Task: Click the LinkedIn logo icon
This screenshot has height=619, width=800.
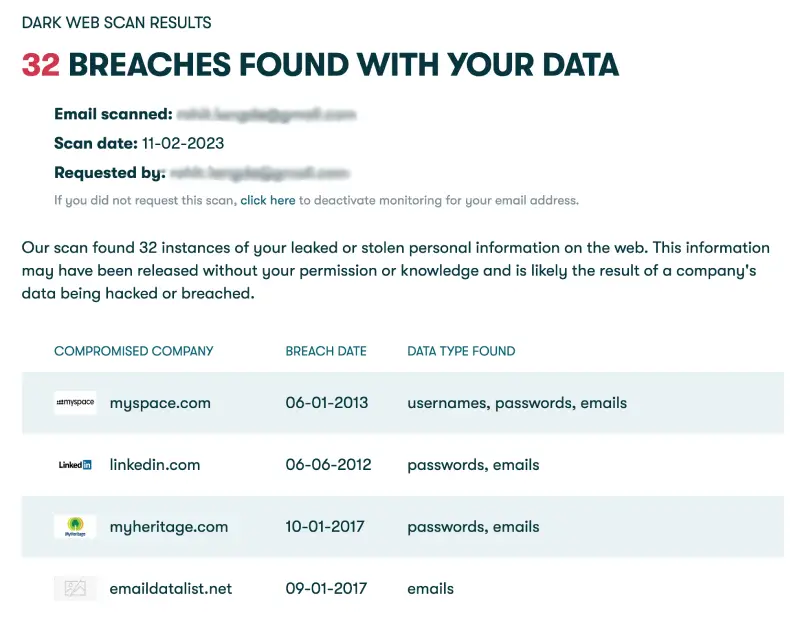Action: (x=75, y=465)
